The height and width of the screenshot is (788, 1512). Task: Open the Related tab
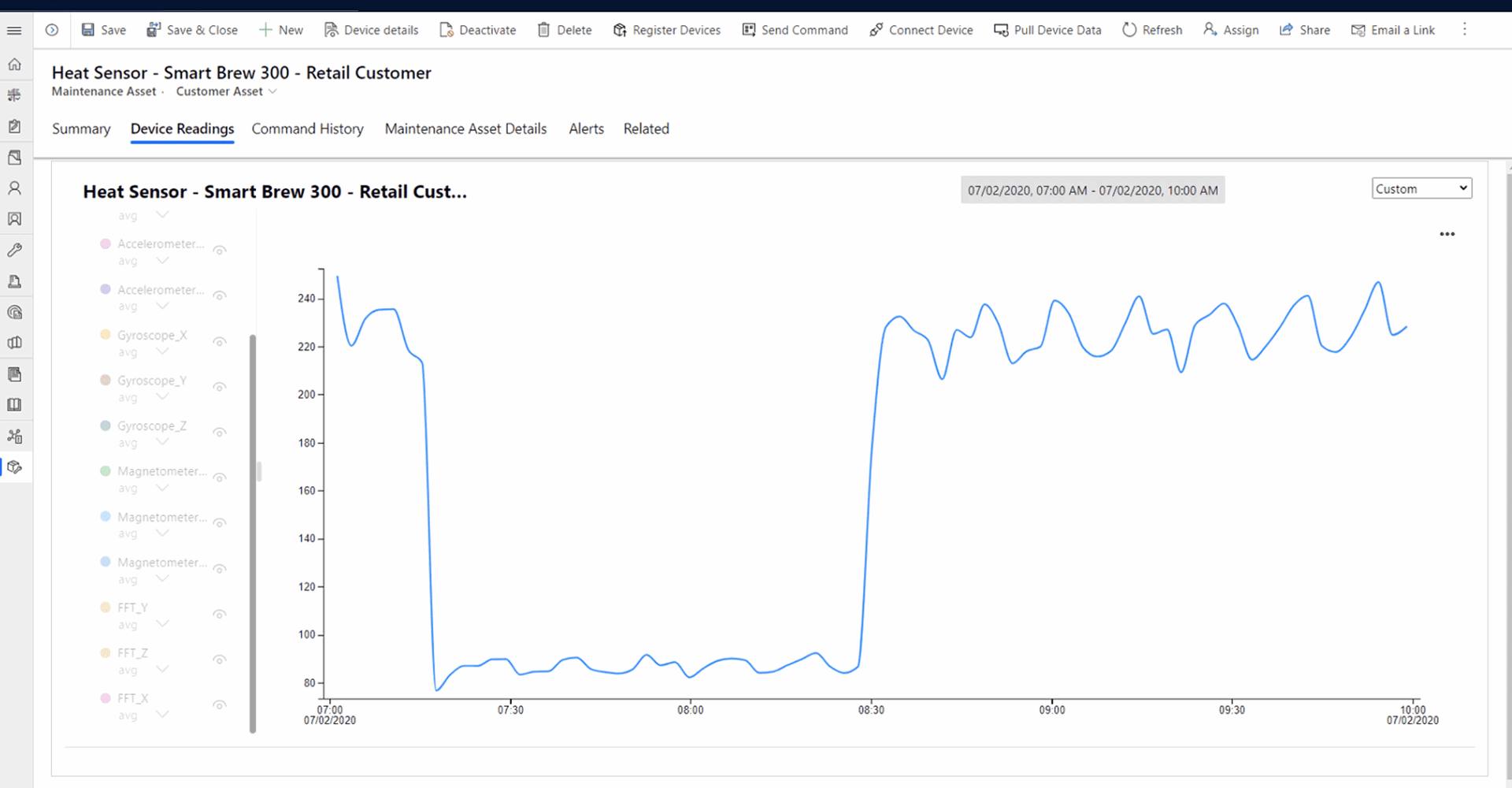(x=647, y=128)
